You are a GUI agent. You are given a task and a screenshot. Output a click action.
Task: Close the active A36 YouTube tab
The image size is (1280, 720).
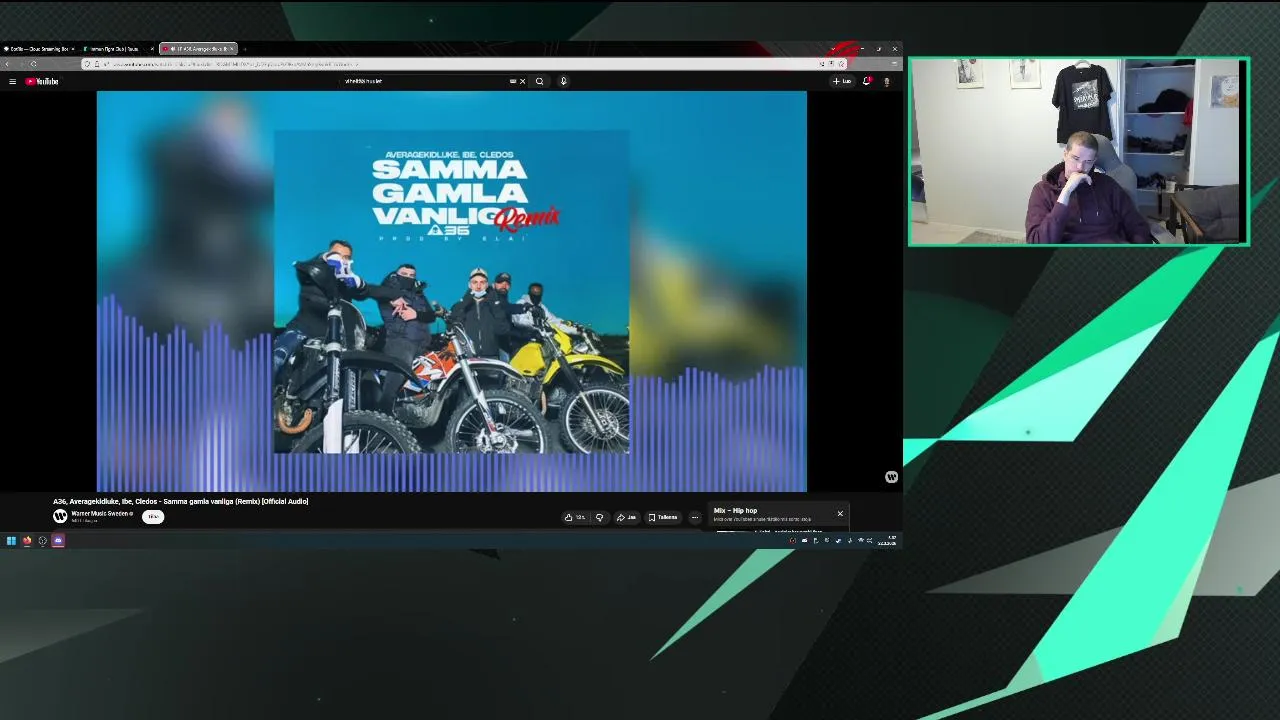coord(233,49)
